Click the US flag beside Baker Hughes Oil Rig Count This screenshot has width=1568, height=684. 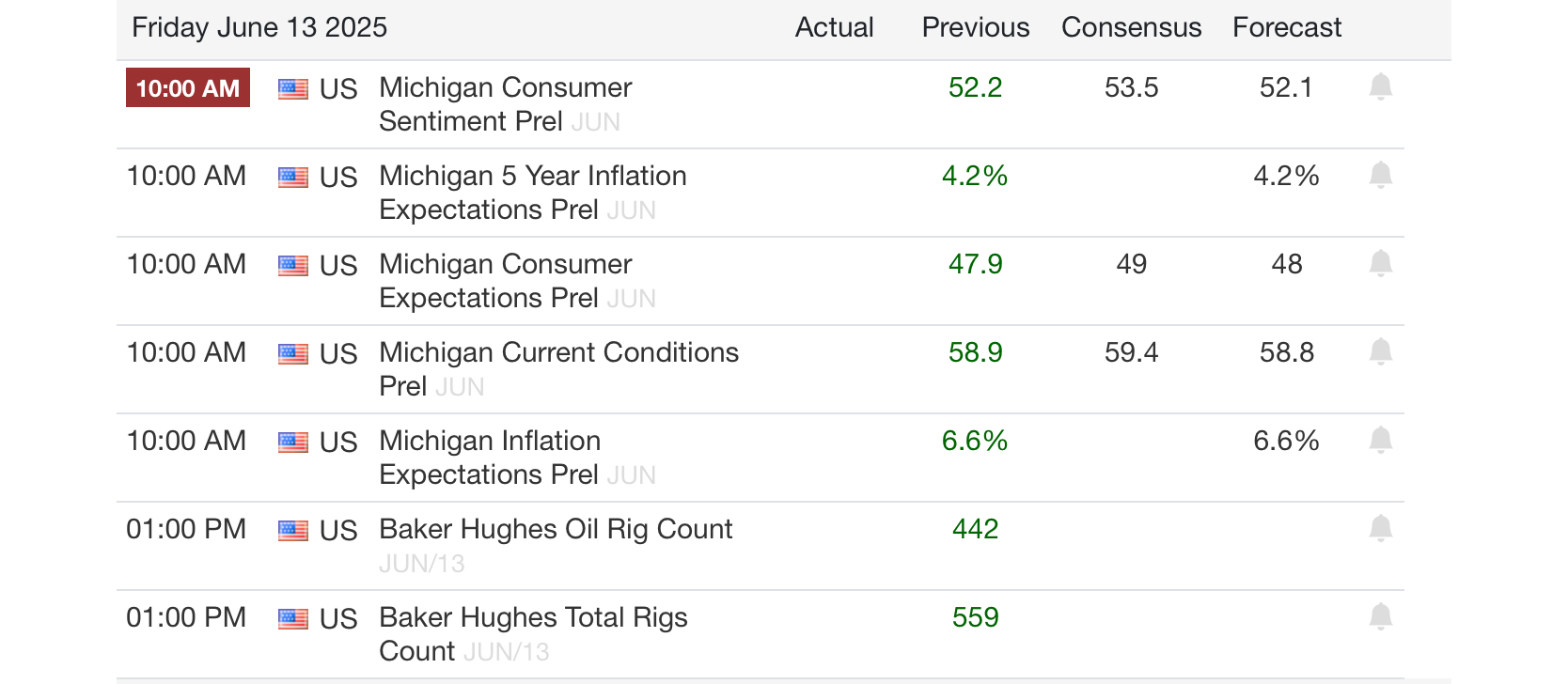coord(293,531)
